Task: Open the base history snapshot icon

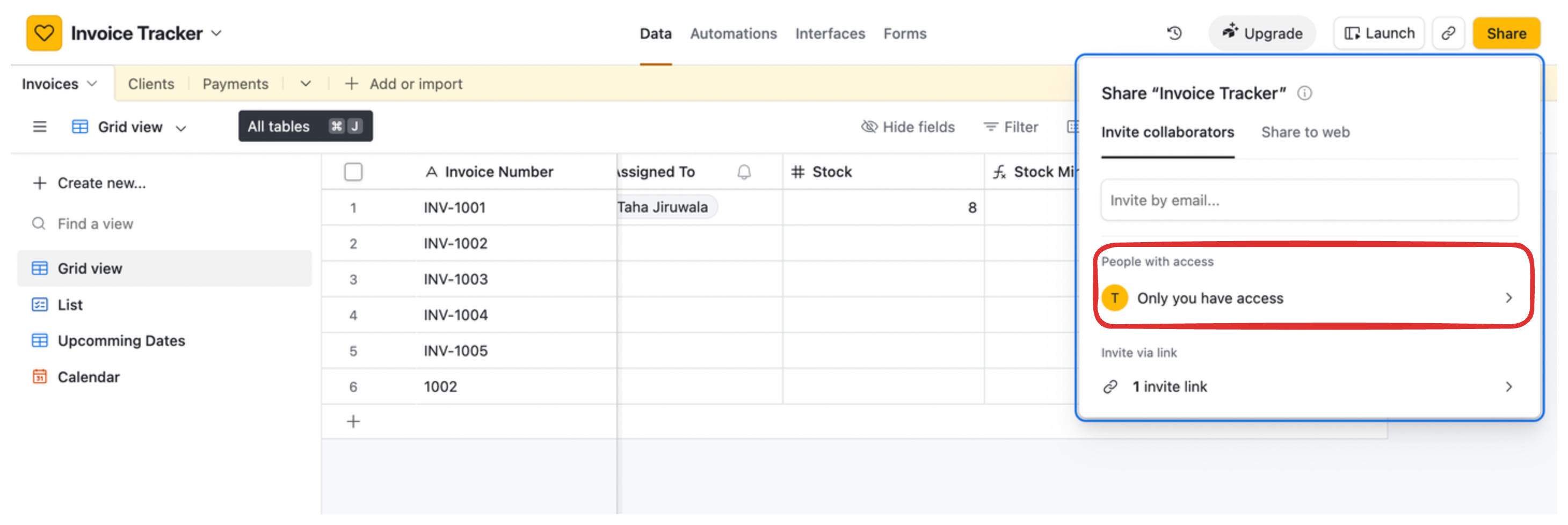Action: pos(1174,33)
